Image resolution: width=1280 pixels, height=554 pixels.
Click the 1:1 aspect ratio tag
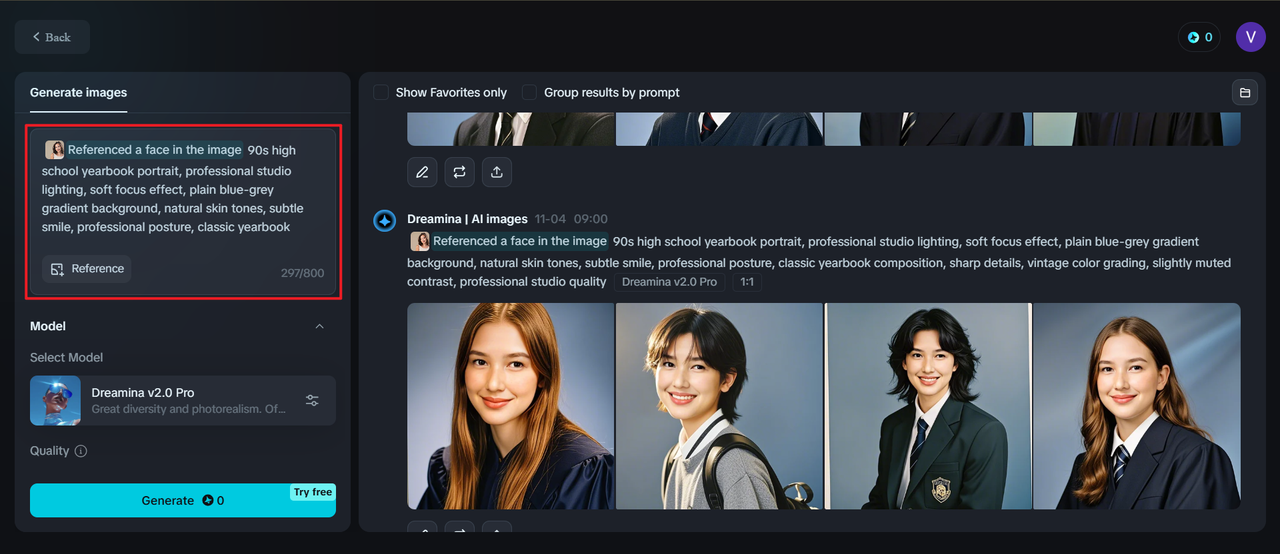tap(747, 282)
